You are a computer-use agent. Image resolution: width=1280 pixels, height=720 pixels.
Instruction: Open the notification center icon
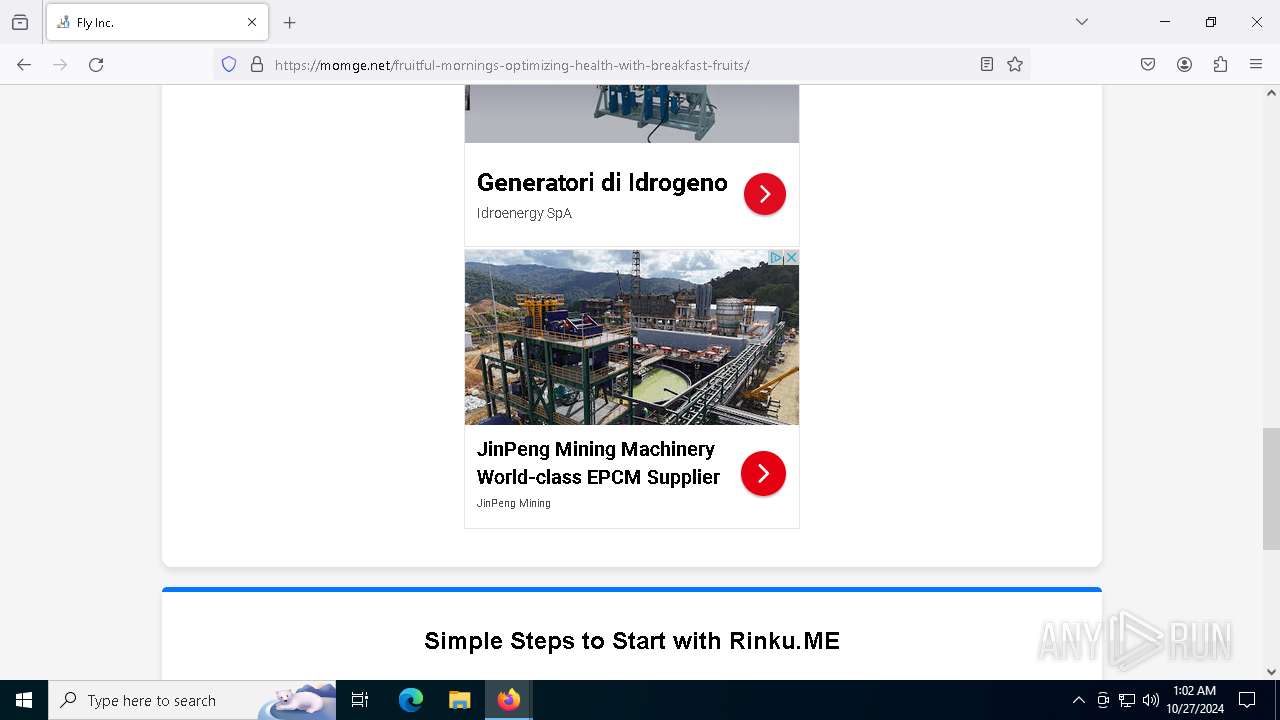point(1247,700)
